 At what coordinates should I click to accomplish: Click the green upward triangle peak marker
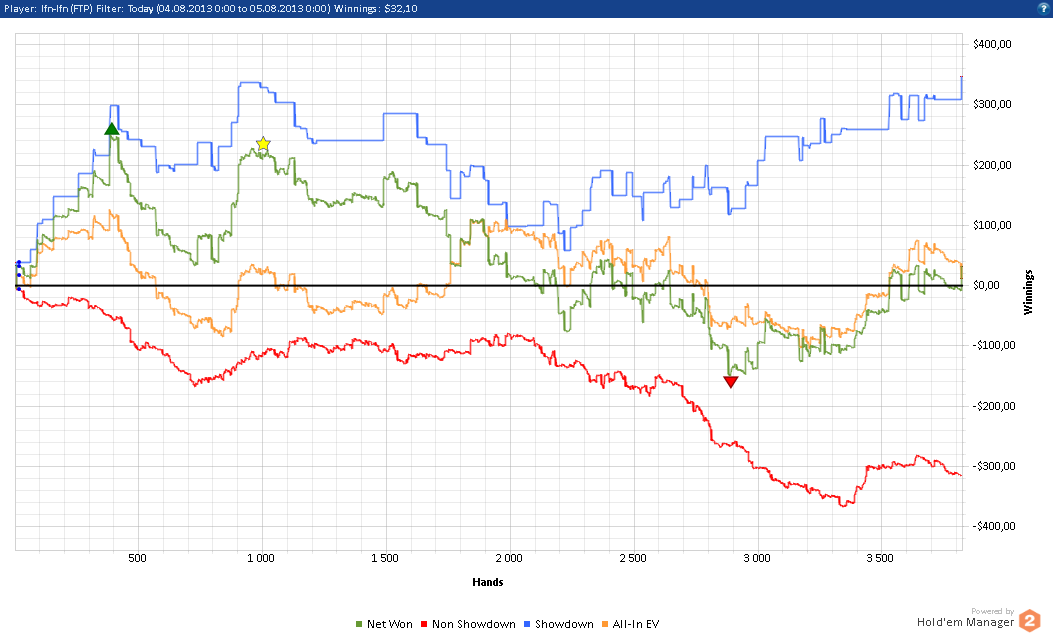point(112,128)
